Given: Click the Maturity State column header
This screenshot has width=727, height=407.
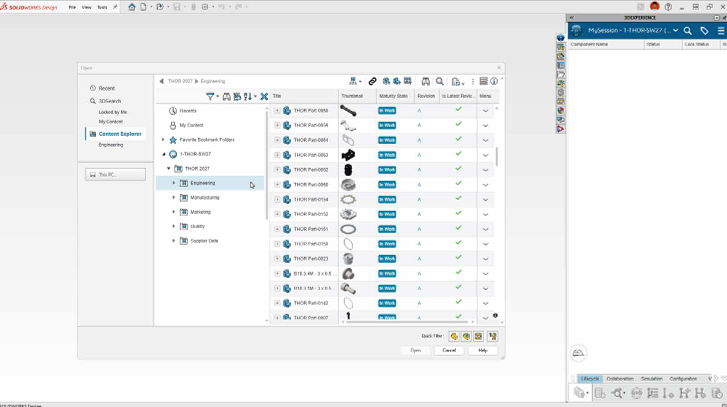Looking at the screenshot, I should click(x=394, y=96).
